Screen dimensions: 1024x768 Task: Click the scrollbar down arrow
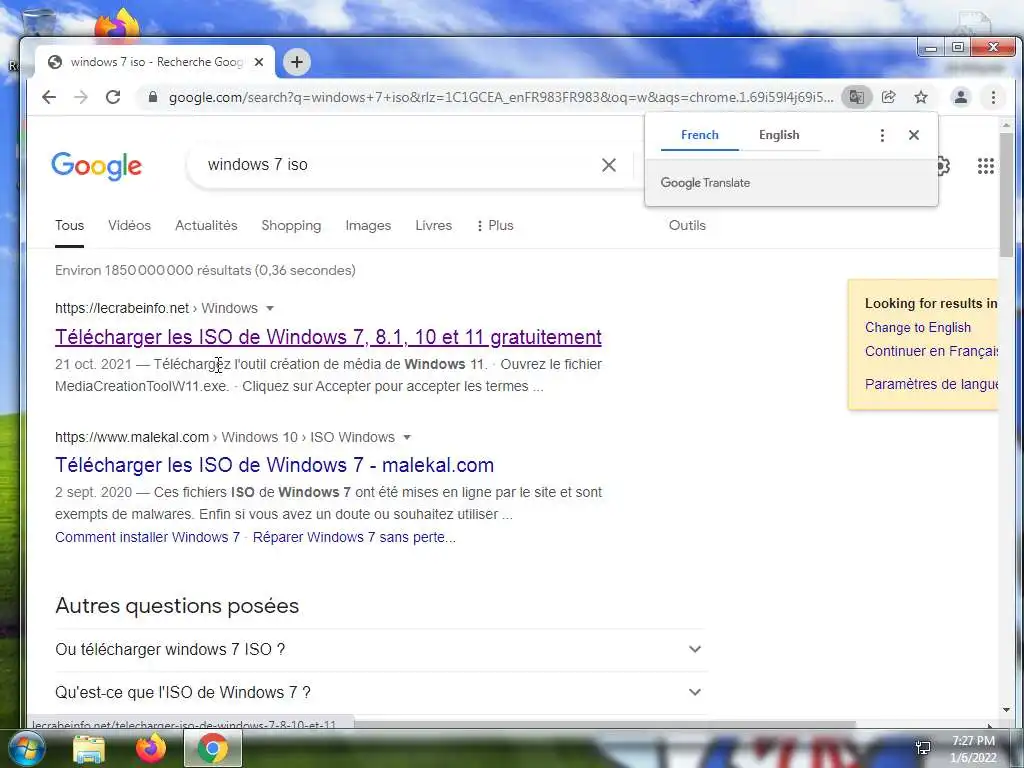coord(1006,710)
